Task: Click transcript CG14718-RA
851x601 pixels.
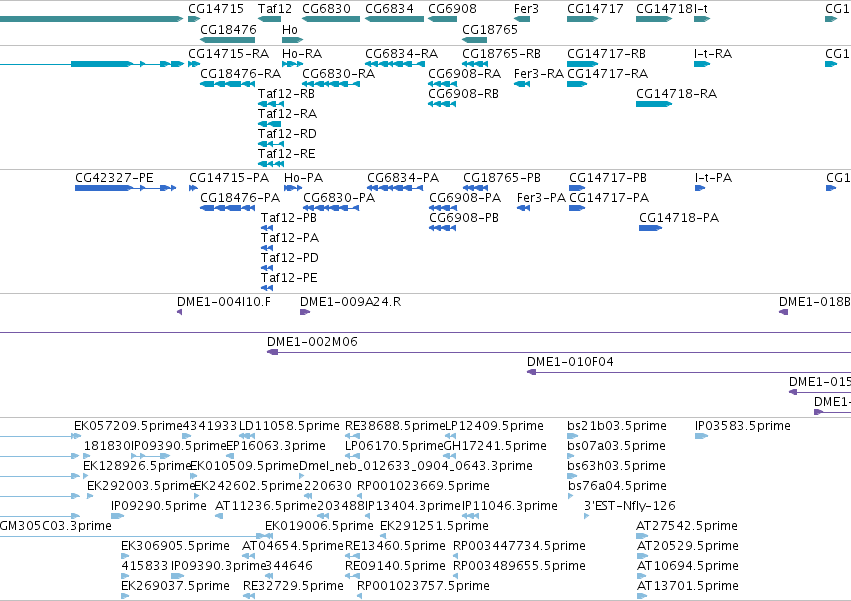Action: click(676, 94)
